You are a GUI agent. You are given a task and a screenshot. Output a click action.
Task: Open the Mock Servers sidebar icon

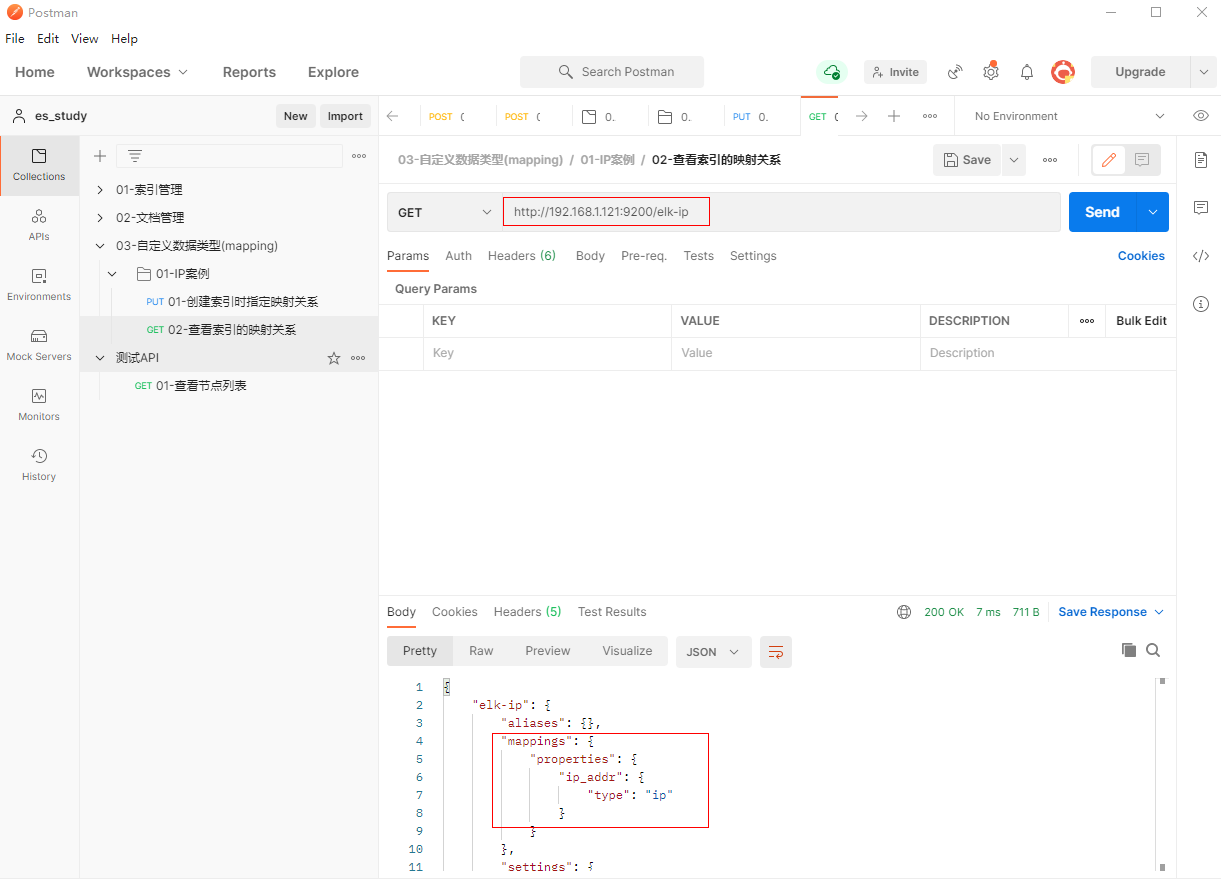click(39, 344)
